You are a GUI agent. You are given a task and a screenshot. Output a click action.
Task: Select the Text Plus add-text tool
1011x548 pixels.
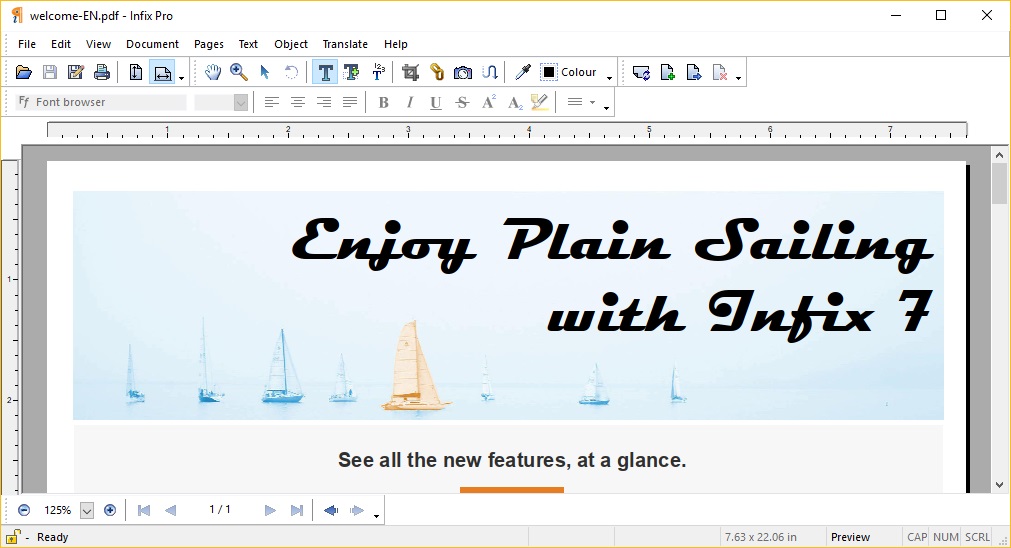pyautogui.click(x=351, y=72)
